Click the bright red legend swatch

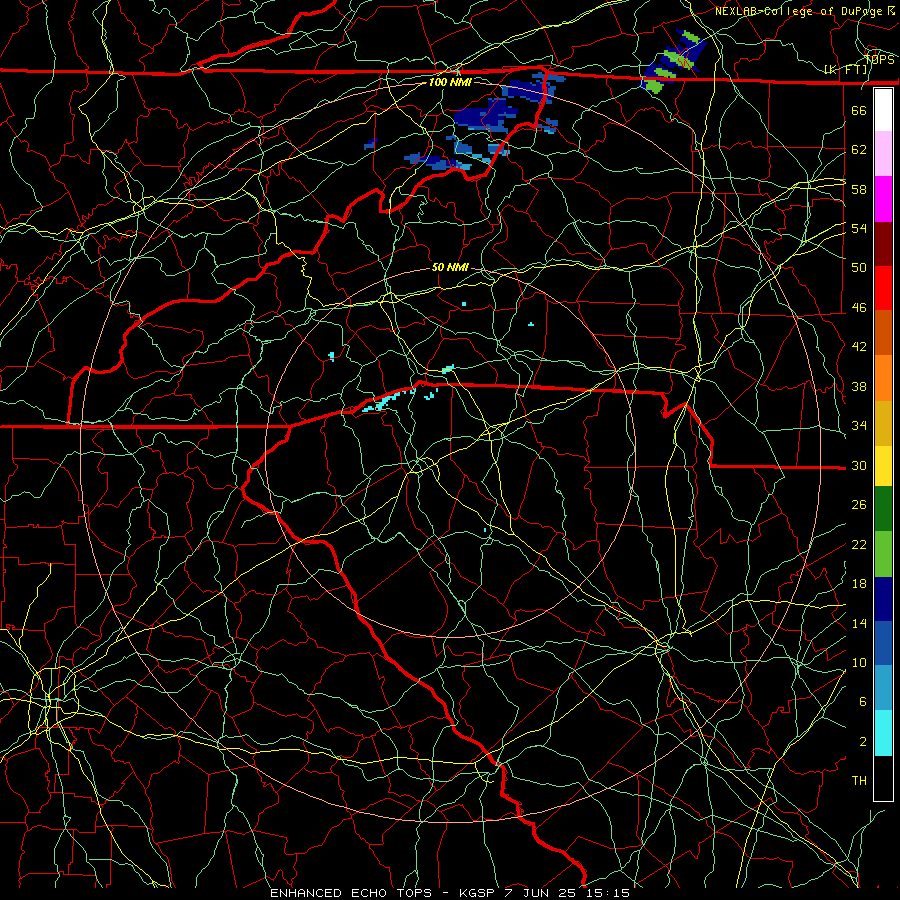pyautogui.click(x=883, y=288)
